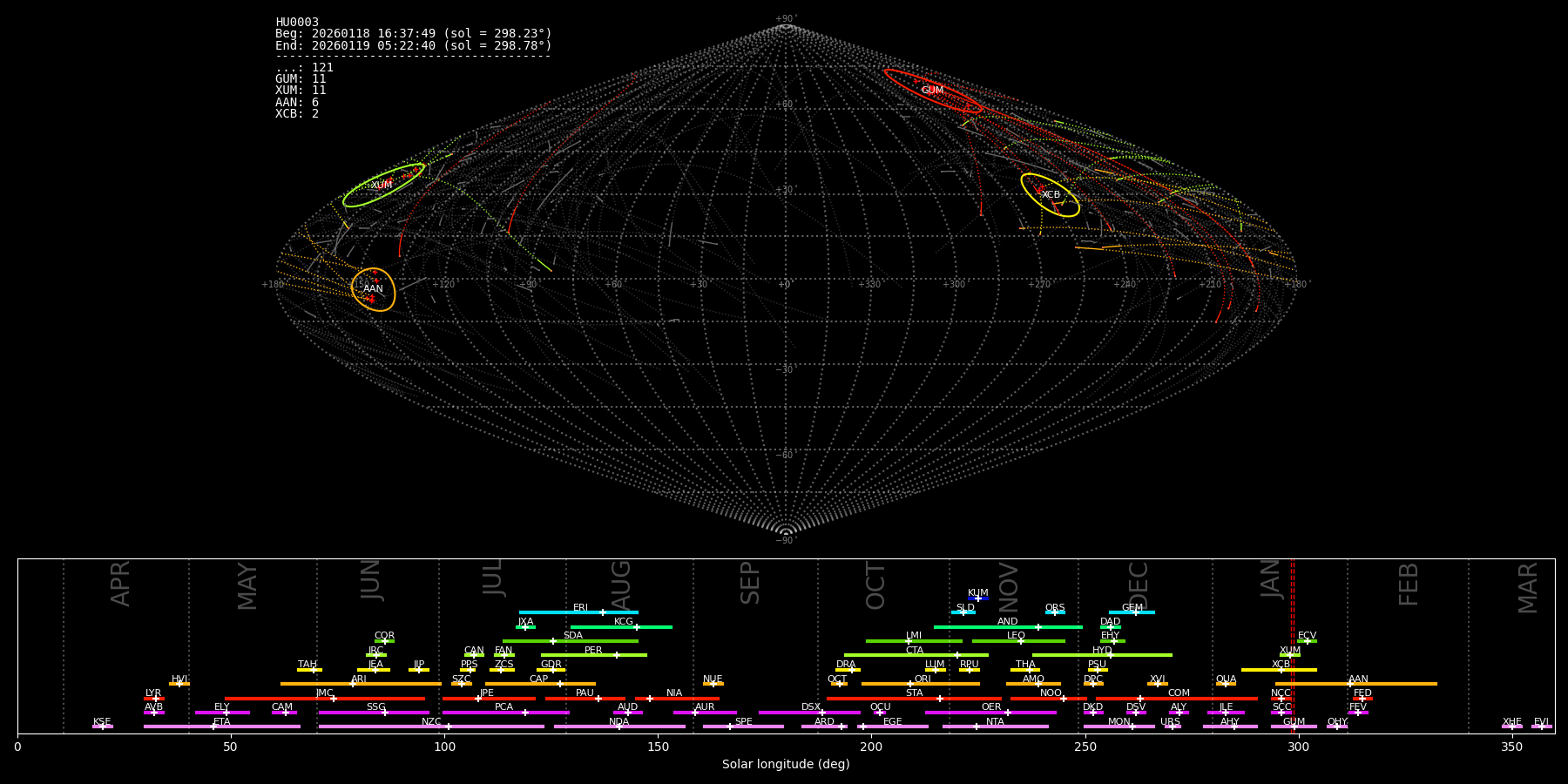Click the ERI shower bar in timeline
The width and height of the screenshot is (1568, 784).
click(x=578, y=612)
